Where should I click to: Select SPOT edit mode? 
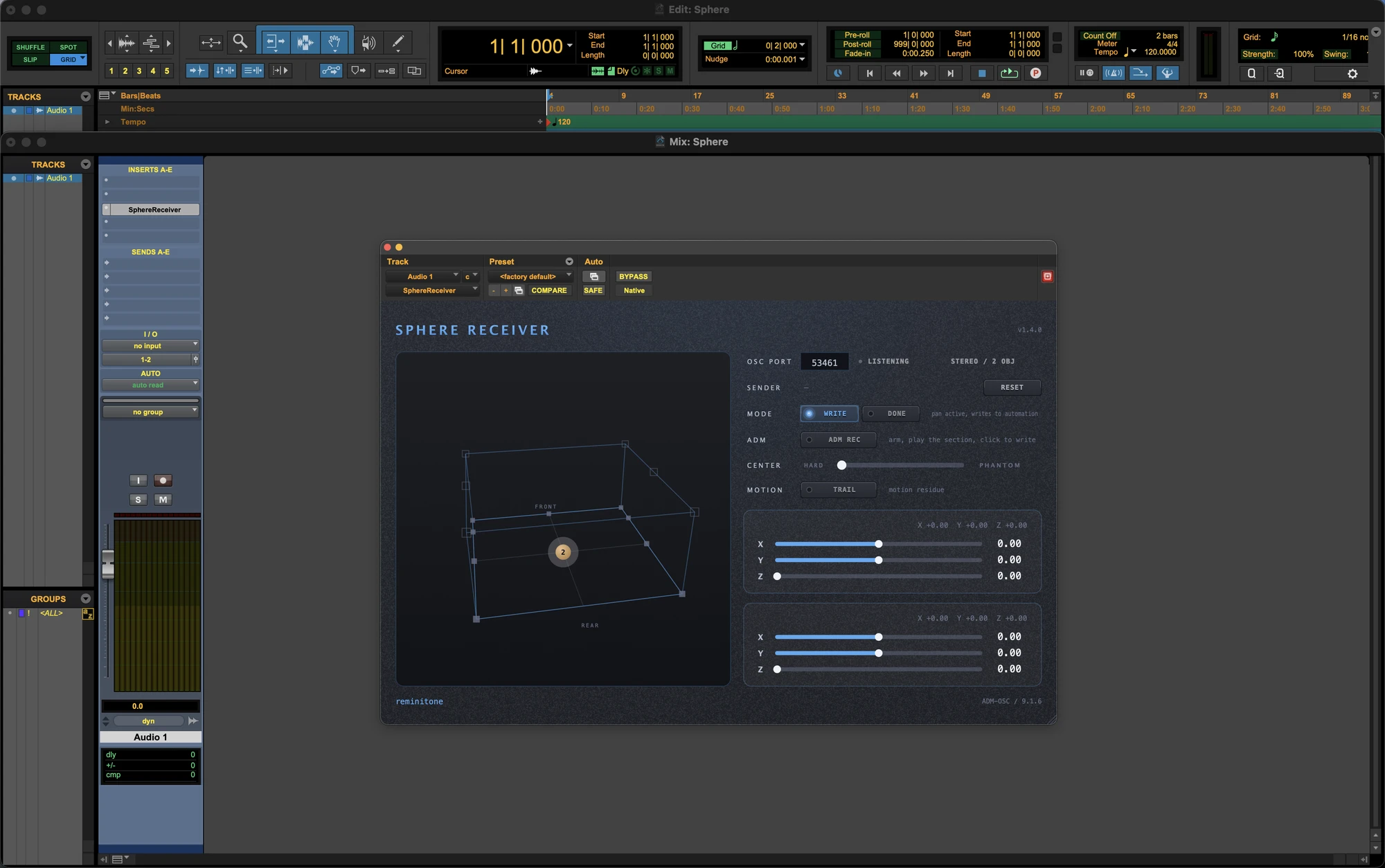click(69, 47)
